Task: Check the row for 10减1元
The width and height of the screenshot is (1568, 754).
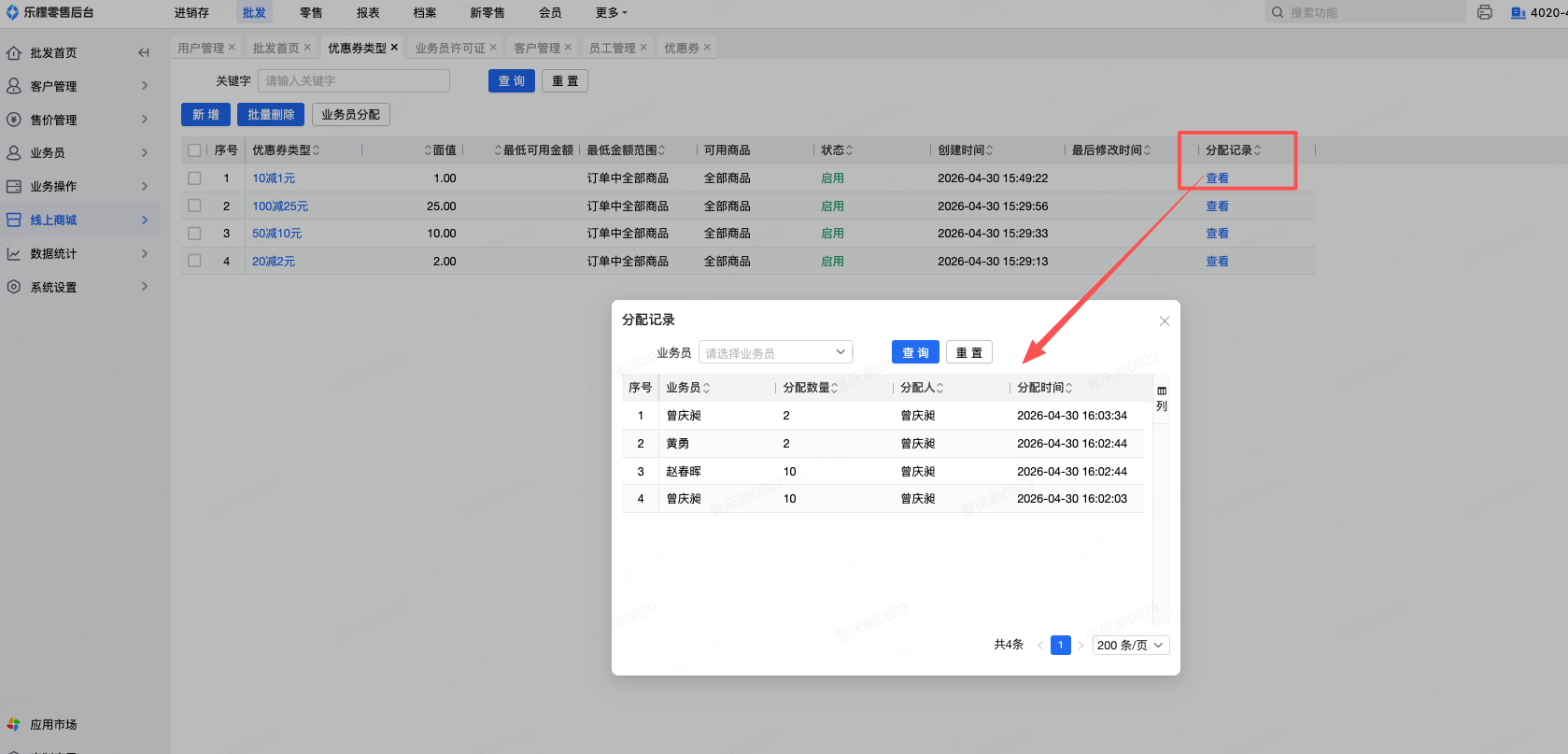Action: (194, 178)
